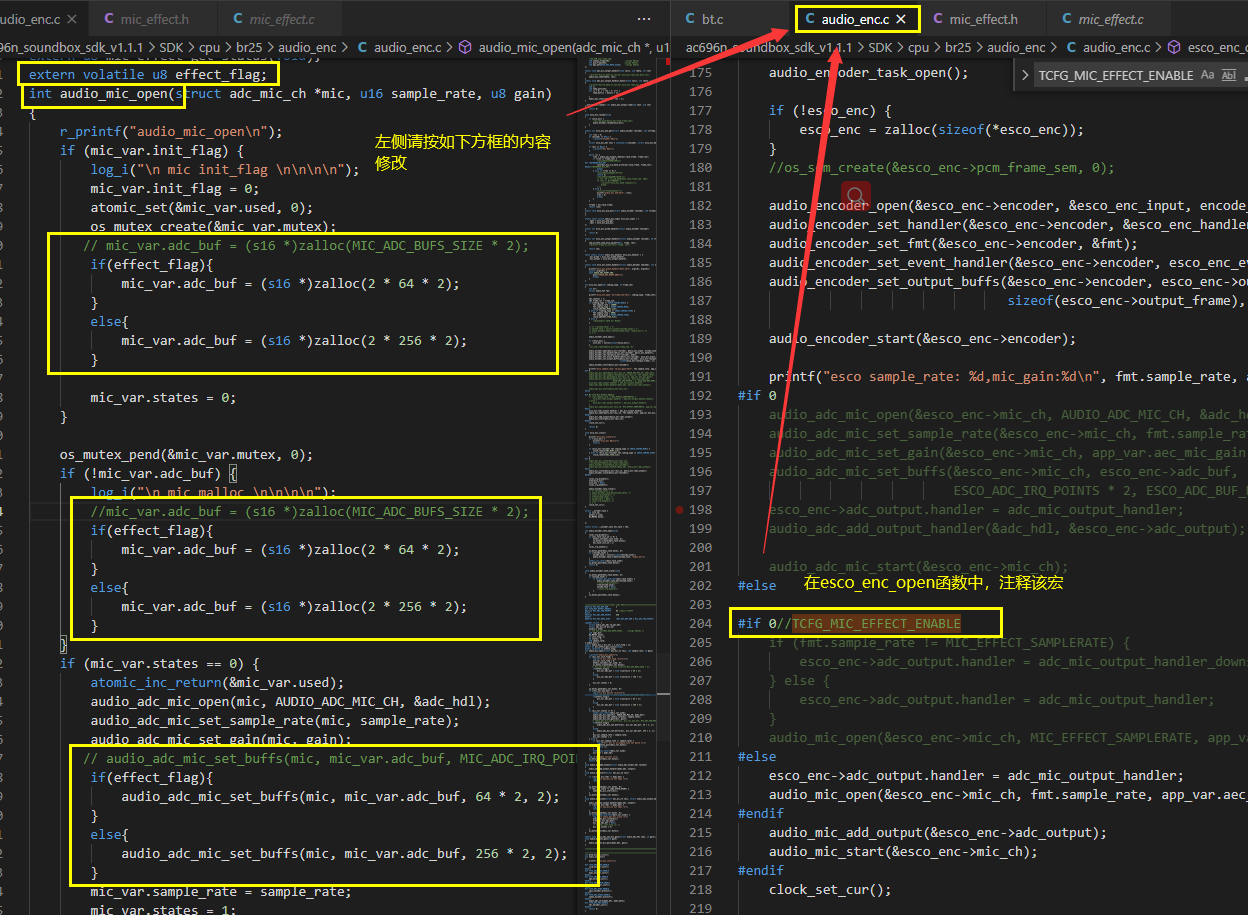Click line number 177 in right editor gutter

tap(701, 111)
